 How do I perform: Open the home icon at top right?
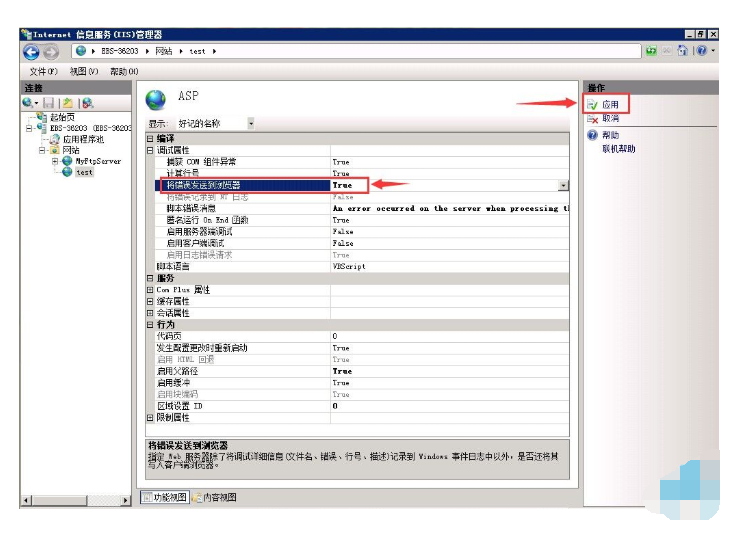683,50
